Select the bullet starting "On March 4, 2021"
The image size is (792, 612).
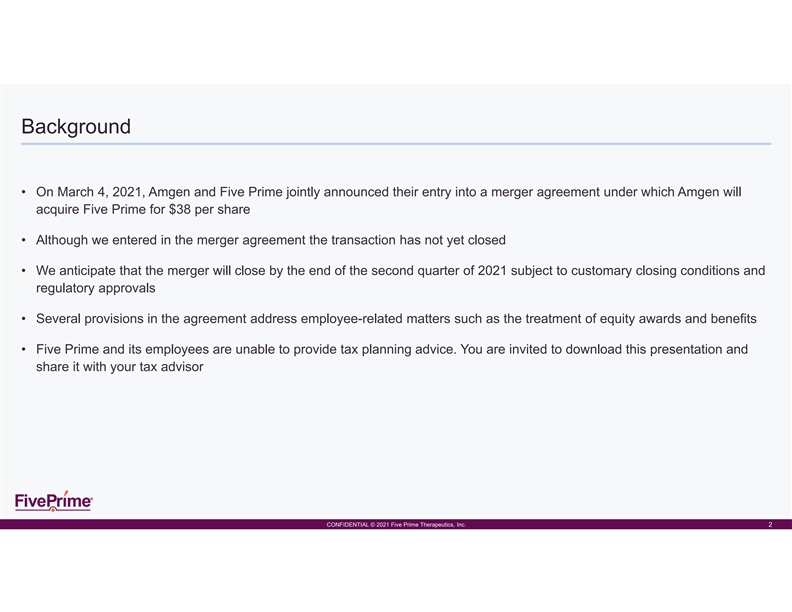click(388, 191)
